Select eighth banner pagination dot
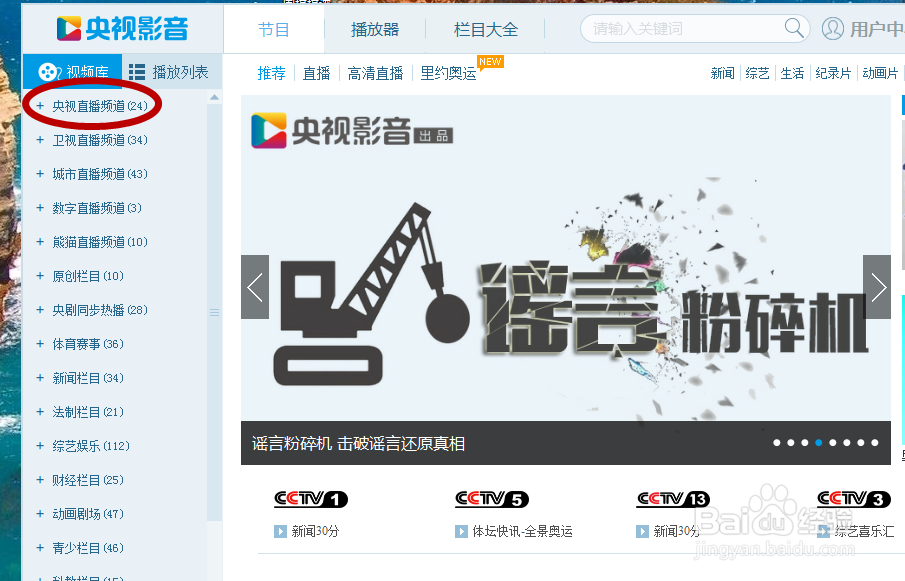905x581 pixels. point(875,443)
